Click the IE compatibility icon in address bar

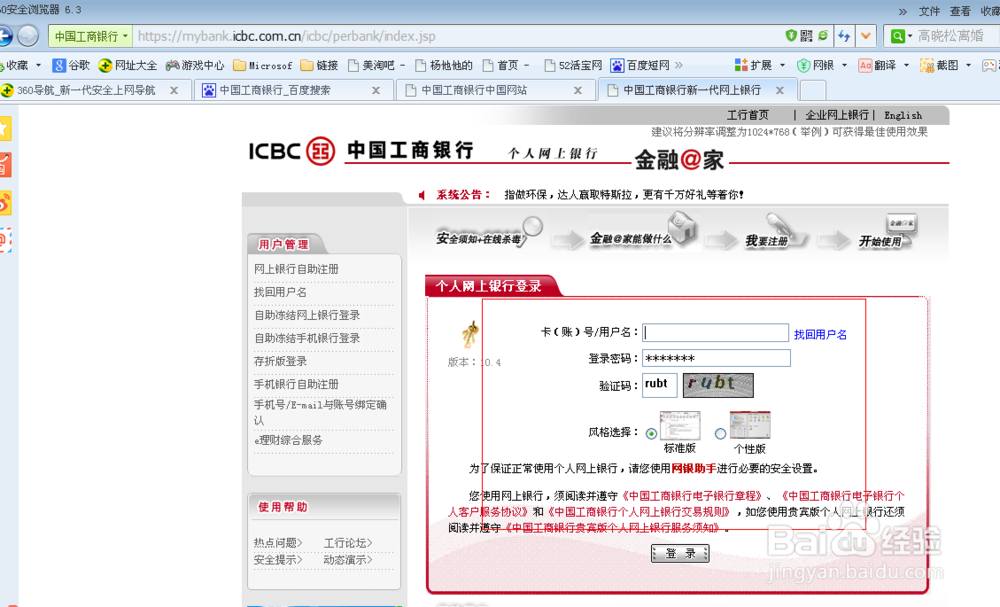822,34
